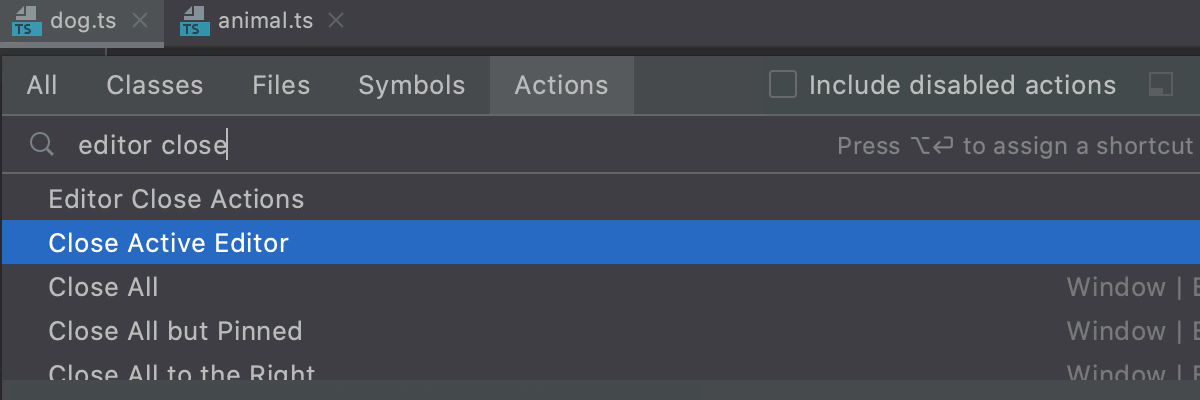Switch to the All tab

click(x=42, y=85)
